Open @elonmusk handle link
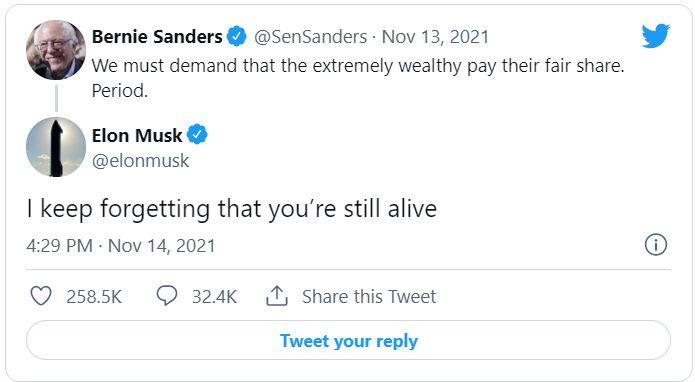Screen dimensions: 695x382 tap(141, 161)
